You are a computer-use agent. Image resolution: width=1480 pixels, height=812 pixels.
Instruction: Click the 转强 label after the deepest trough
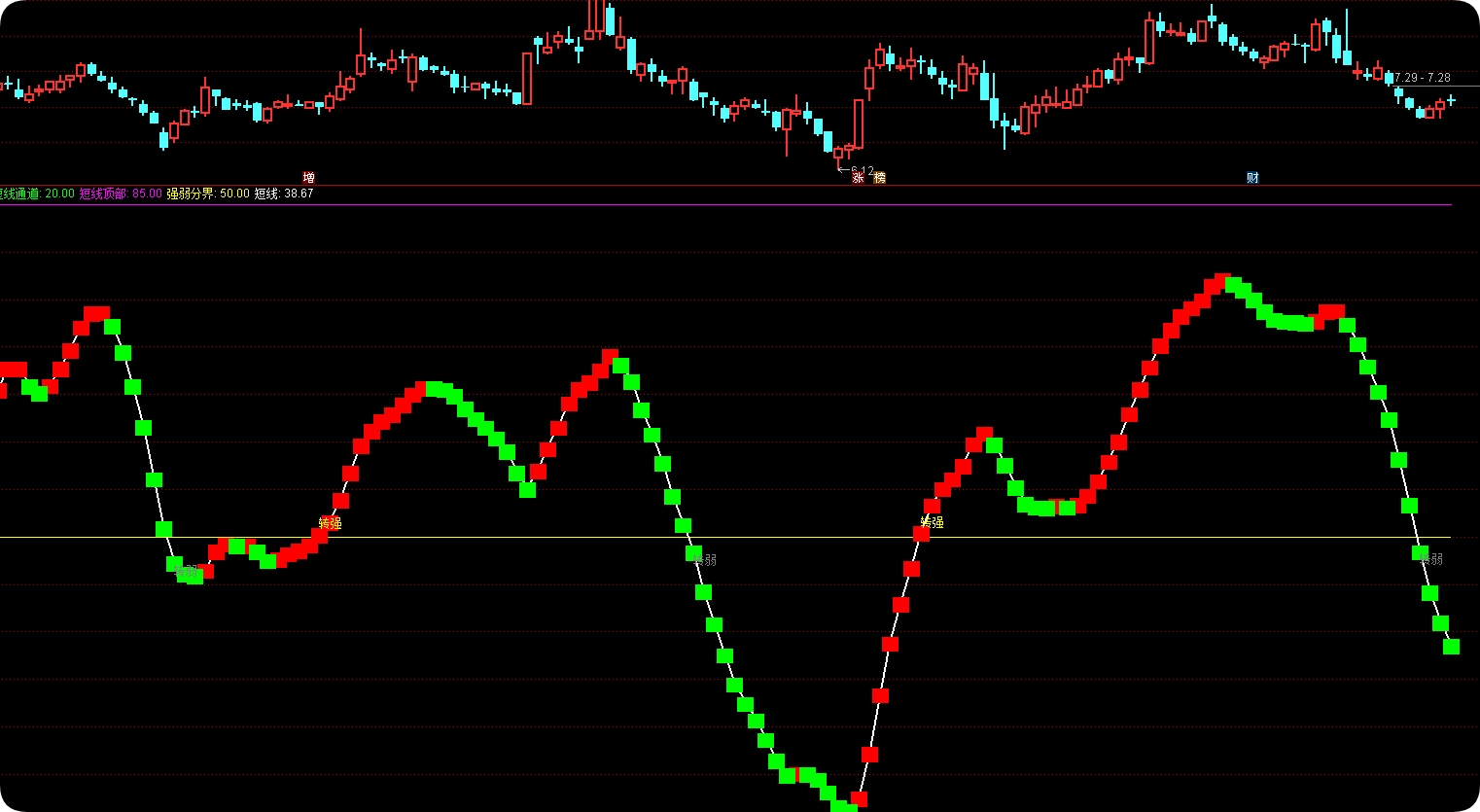pyautogui.click(x=933, y=522)
